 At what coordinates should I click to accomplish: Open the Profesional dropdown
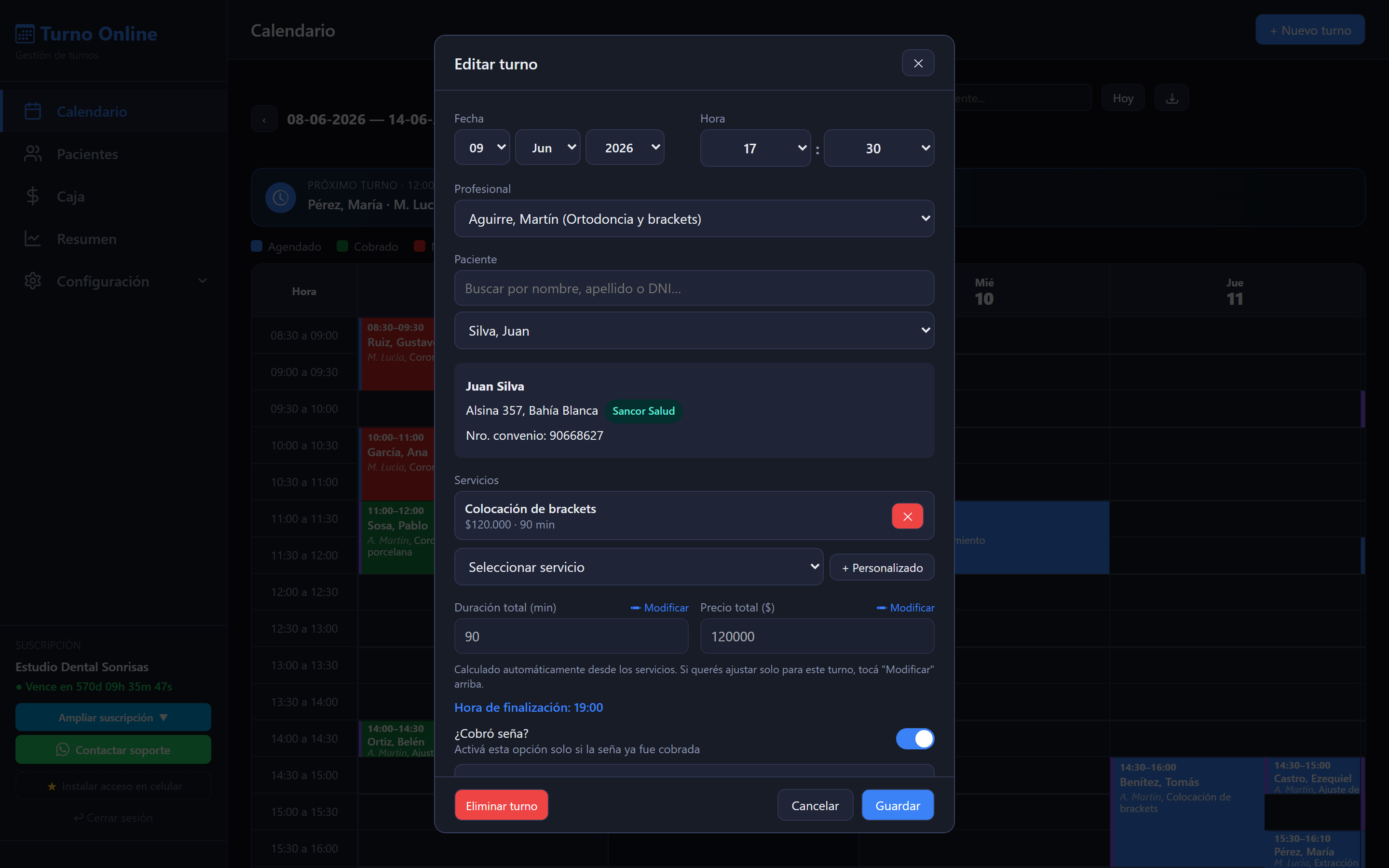click(694, 219)
